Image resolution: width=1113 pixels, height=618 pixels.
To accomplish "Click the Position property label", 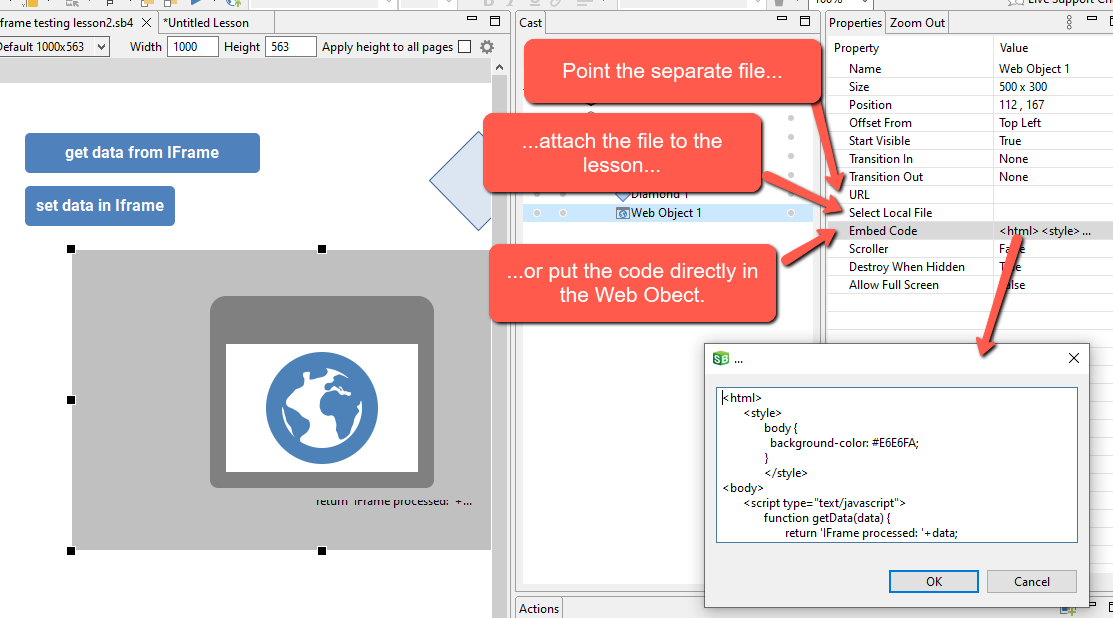I will [x=870, y=104].
